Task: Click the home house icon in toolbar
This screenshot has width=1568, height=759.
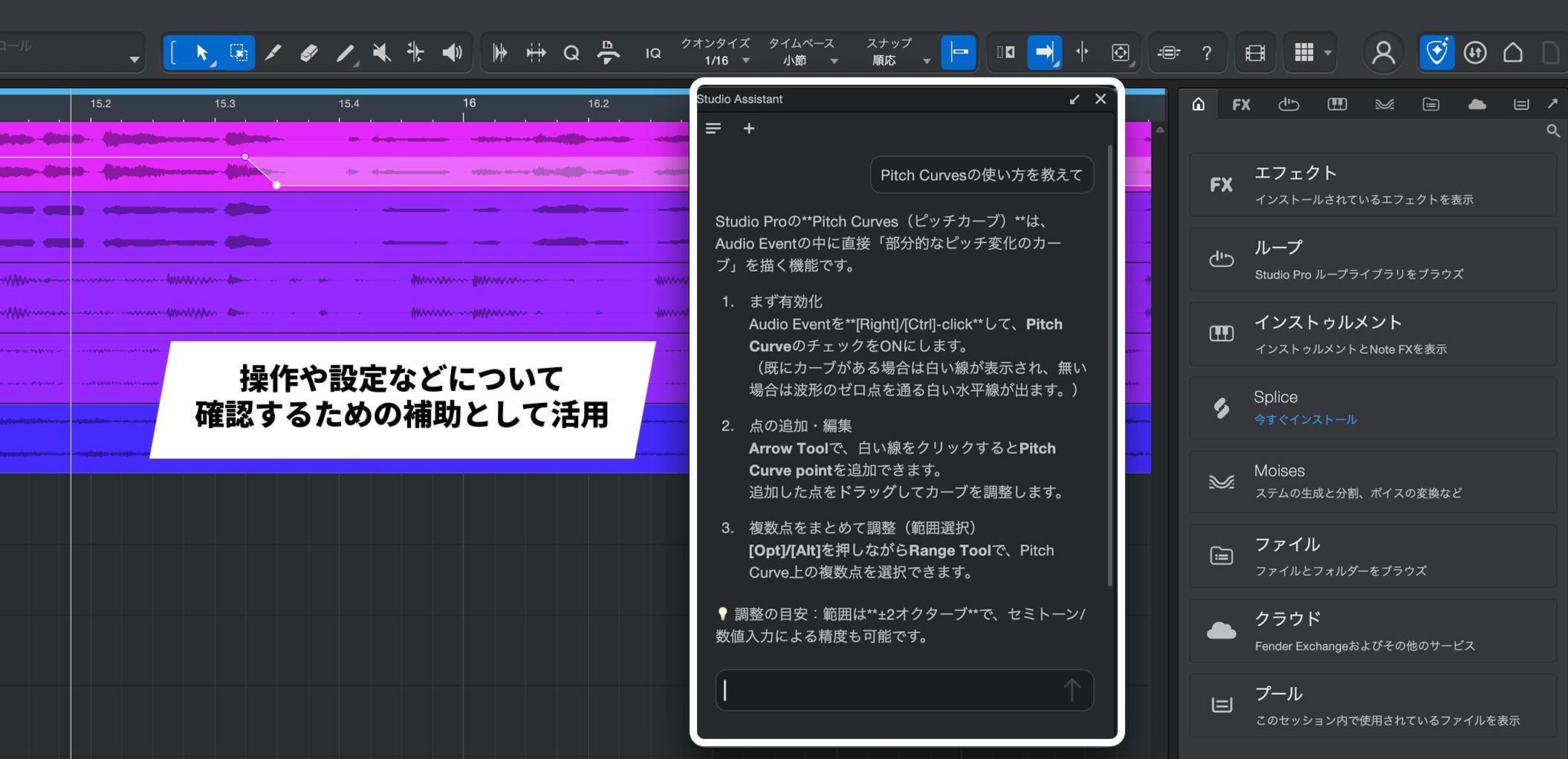Action: point(1513,53)
